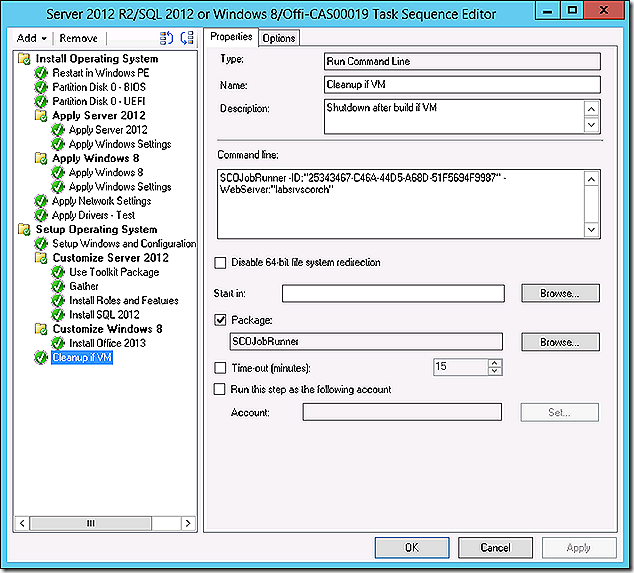Decrease time-out value with the down spinner arrow

click(x=495, y=371)
